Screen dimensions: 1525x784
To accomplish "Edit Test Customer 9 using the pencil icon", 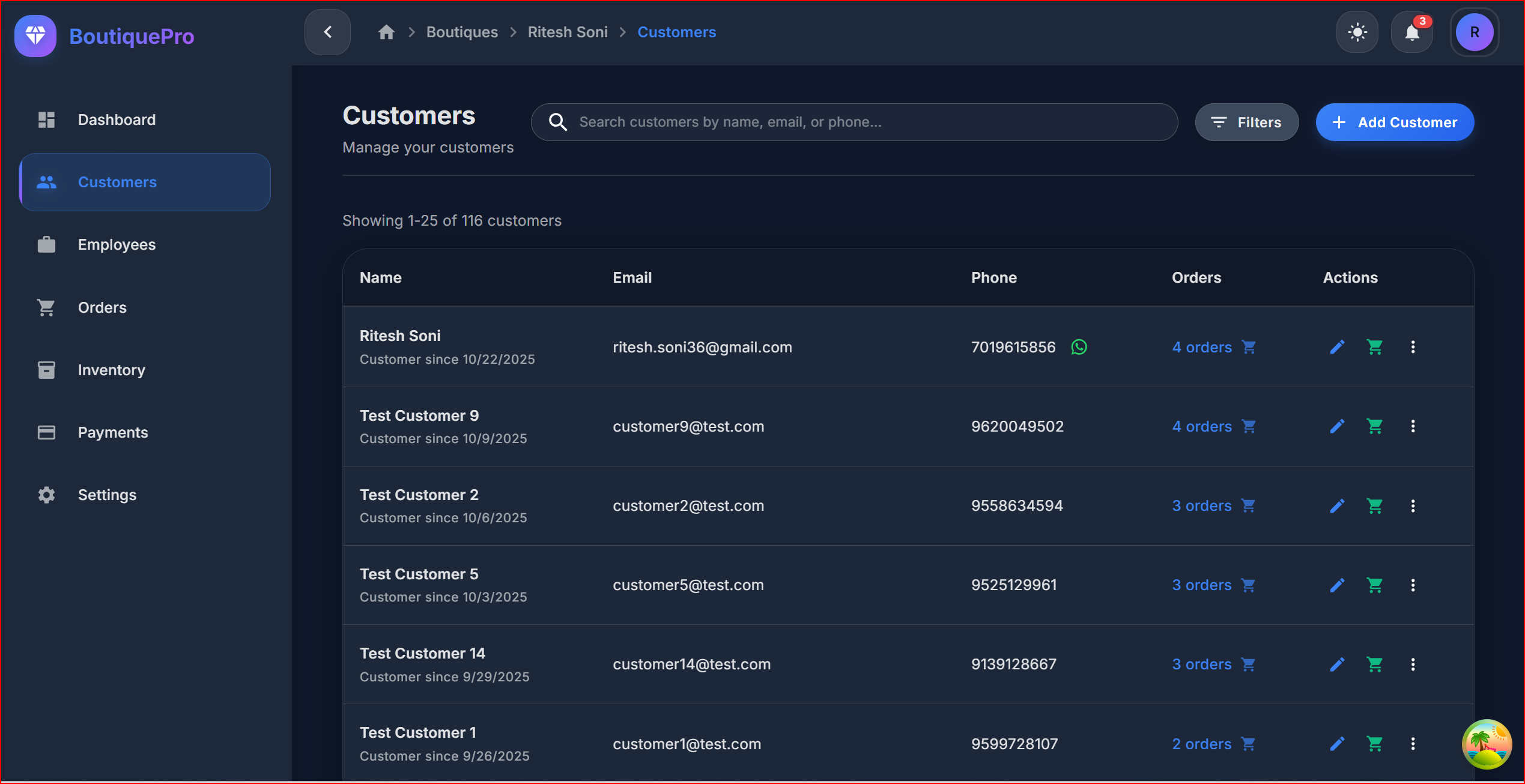I will (x=1337, y=426).
